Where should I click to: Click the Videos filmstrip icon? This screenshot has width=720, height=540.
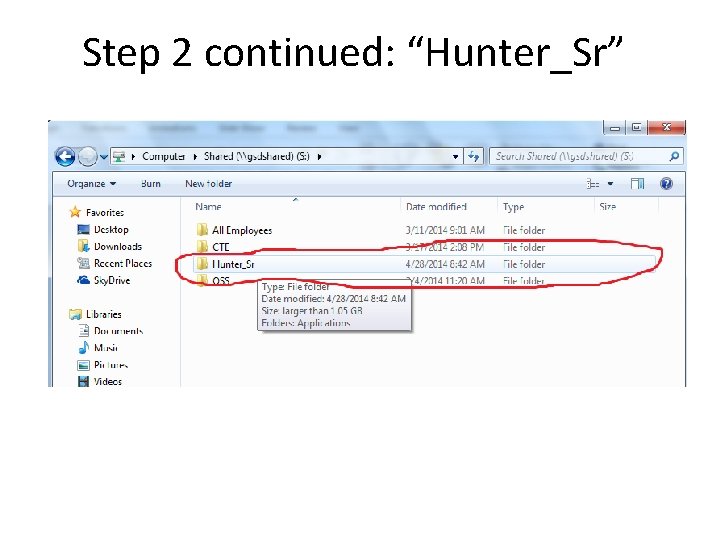tap(83, 382)
